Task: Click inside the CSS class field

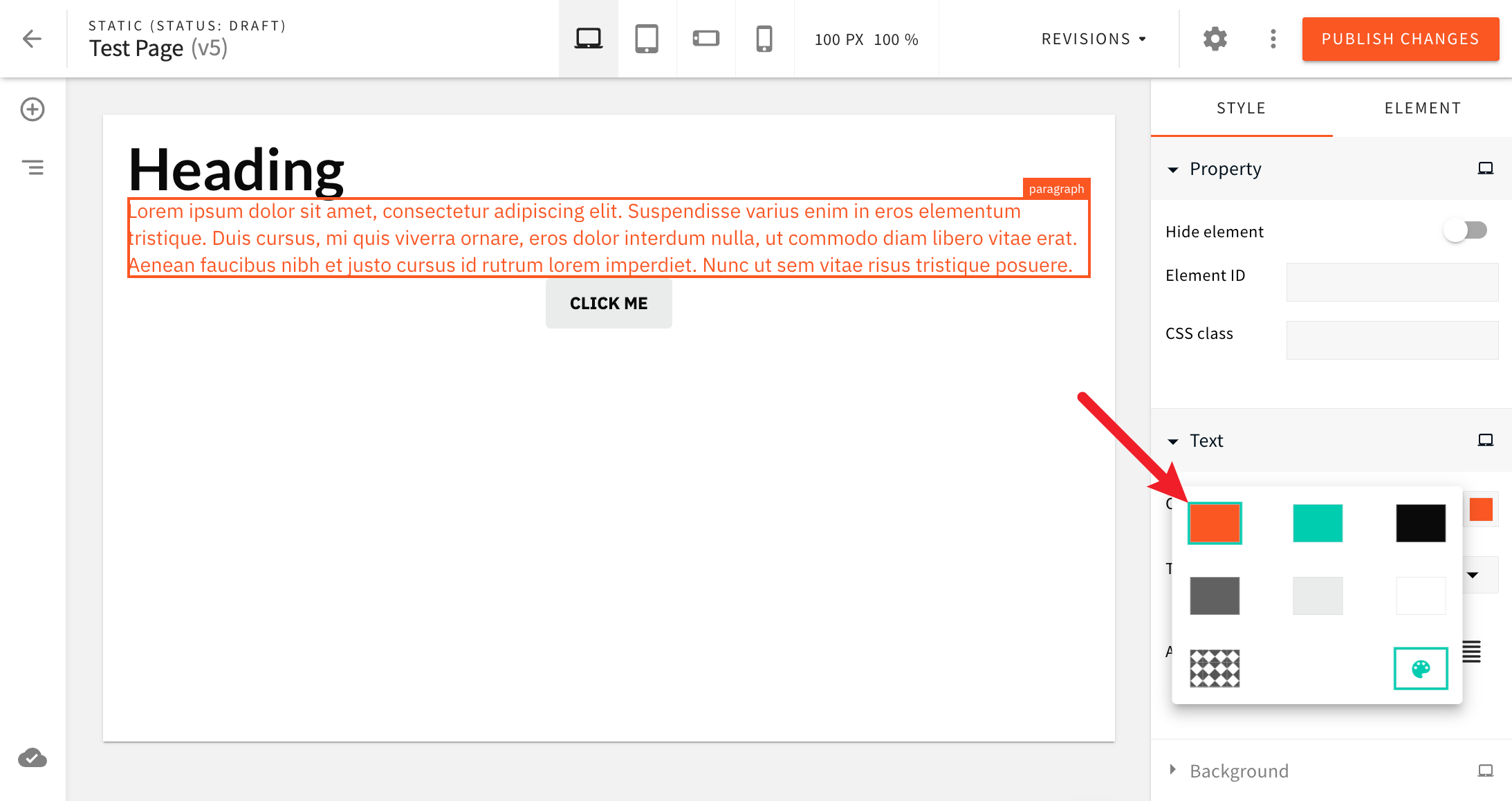Action: tap(1392, 340)
